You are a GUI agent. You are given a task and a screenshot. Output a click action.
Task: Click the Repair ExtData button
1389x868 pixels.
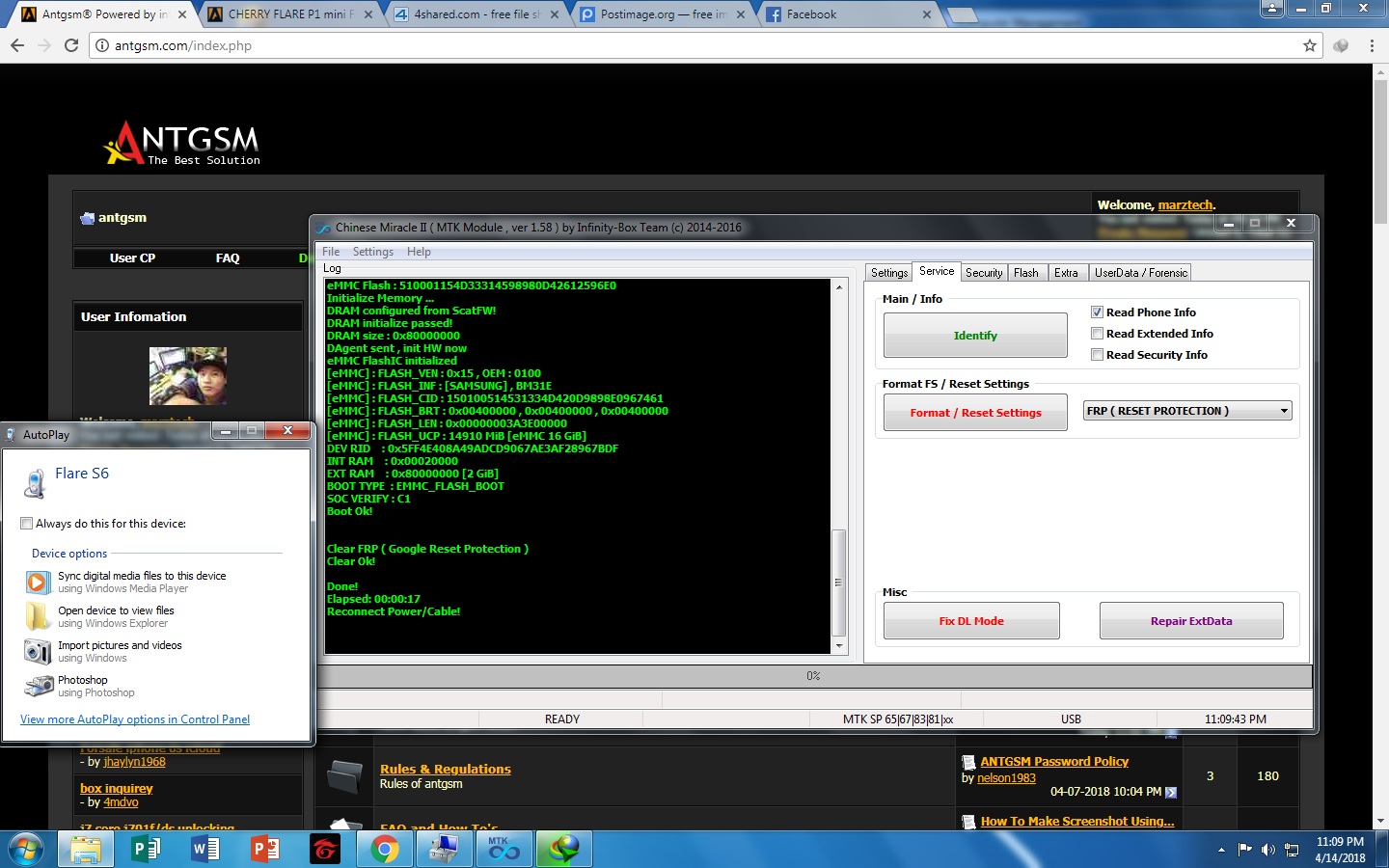[x=1191, y=621]
